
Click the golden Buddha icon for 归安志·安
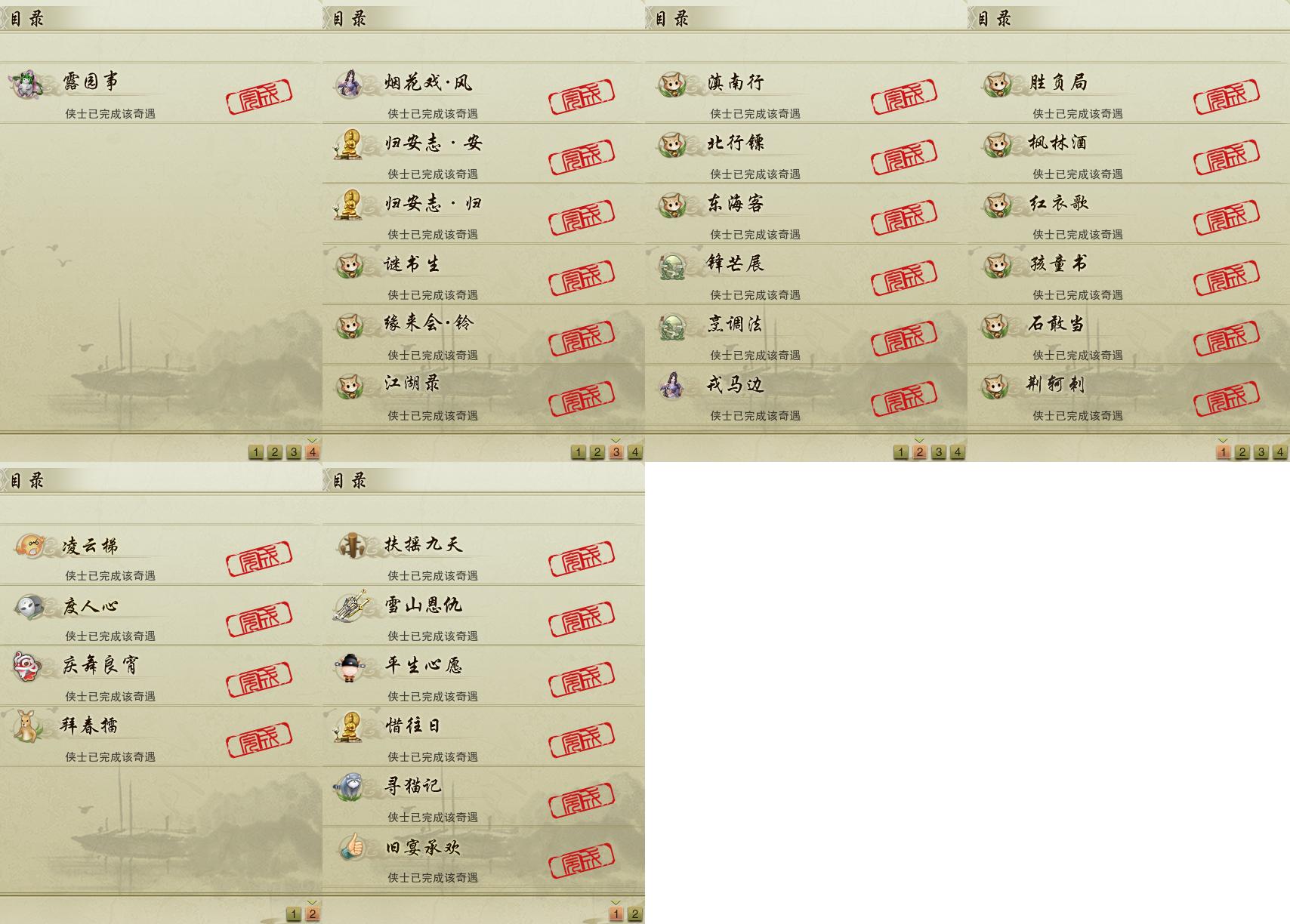[x=349, y=144]
